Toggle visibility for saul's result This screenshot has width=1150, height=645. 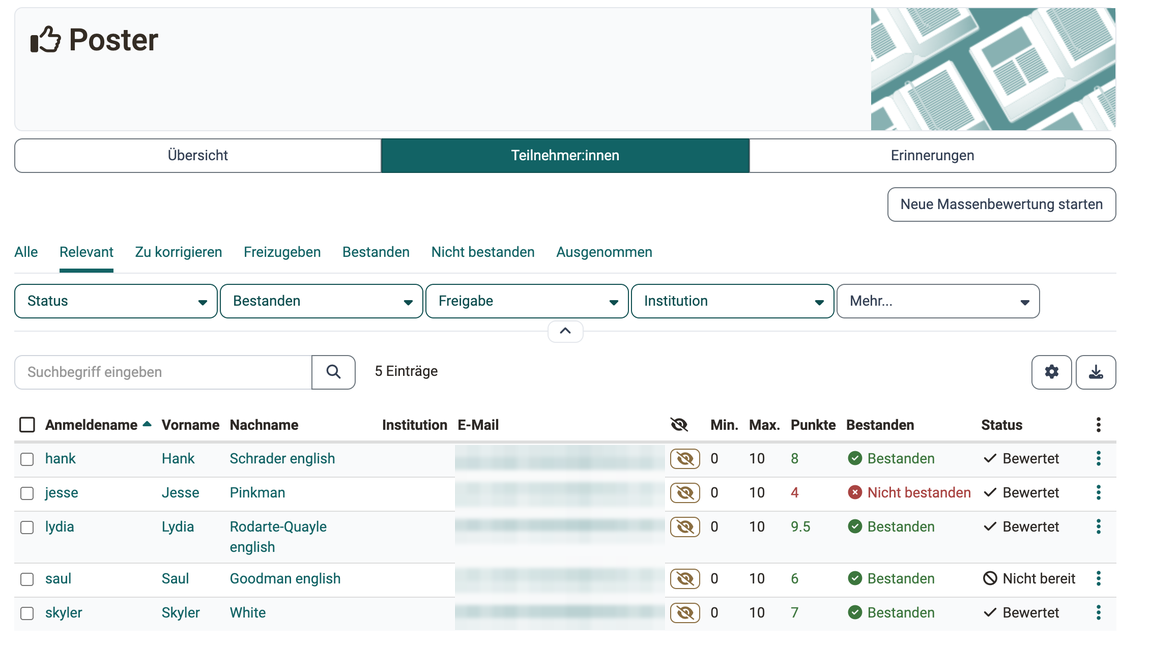click(685, 579)
